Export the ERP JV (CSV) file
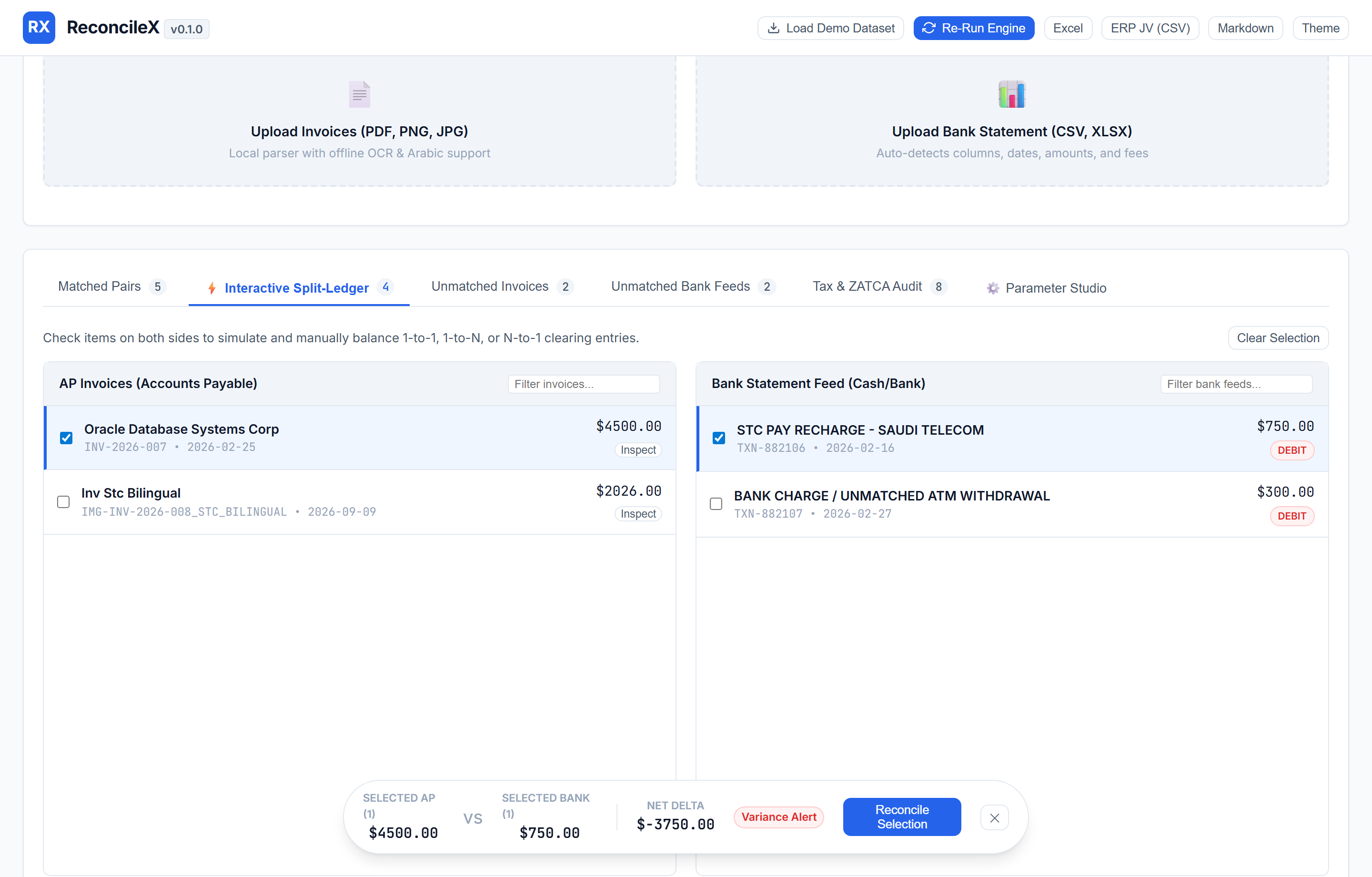 1150,28
